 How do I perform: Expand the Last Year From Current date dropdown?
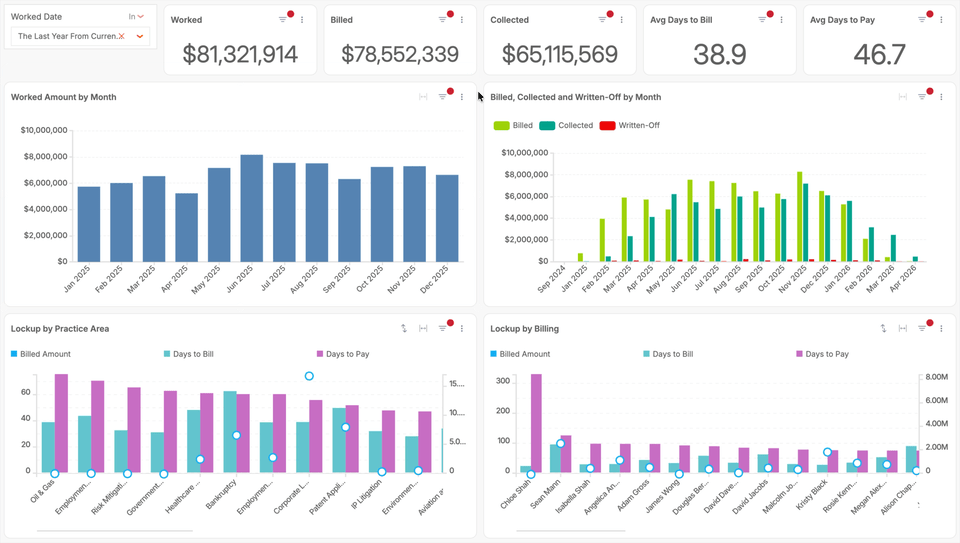[x=140, y=36]
